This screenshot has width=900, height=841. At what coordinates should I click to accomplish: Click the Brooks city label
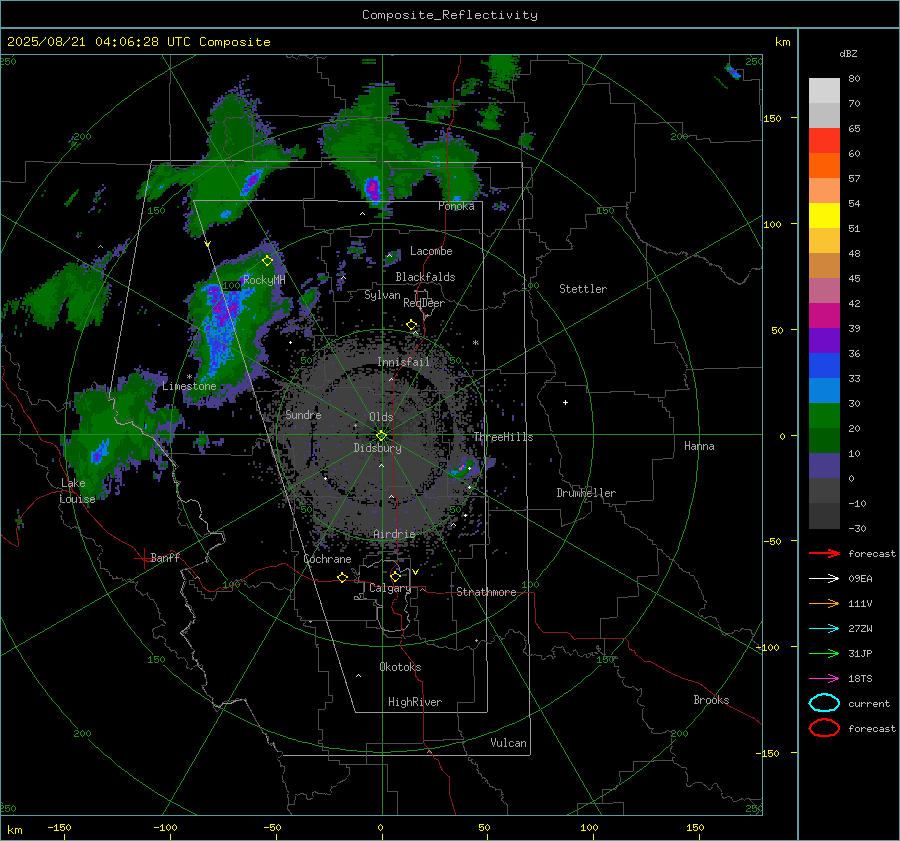[x=711, y=700]
